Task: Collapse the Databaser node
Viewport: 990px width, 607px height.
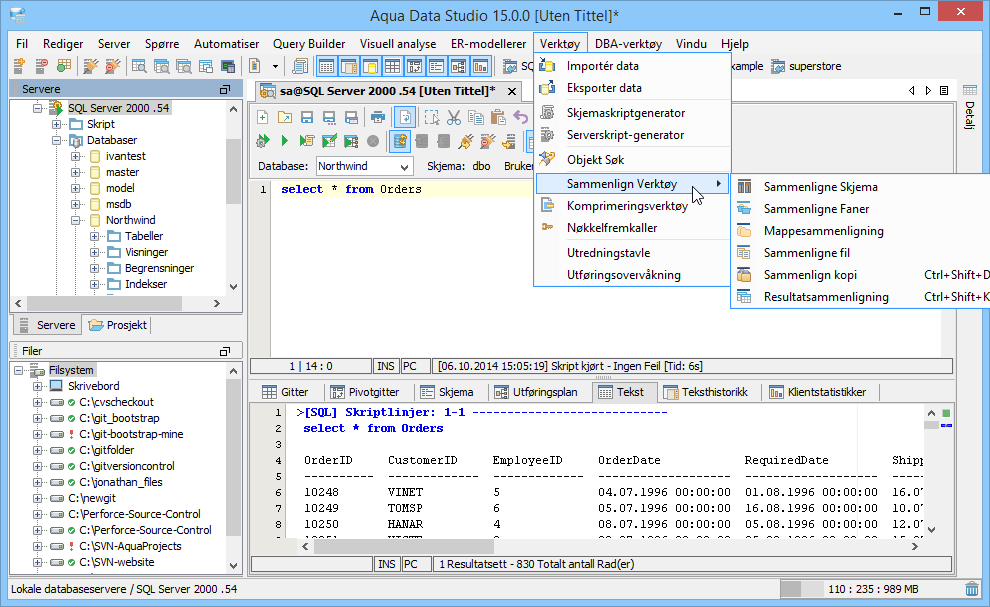Action: pyautogui.click(x=57, y=140)
